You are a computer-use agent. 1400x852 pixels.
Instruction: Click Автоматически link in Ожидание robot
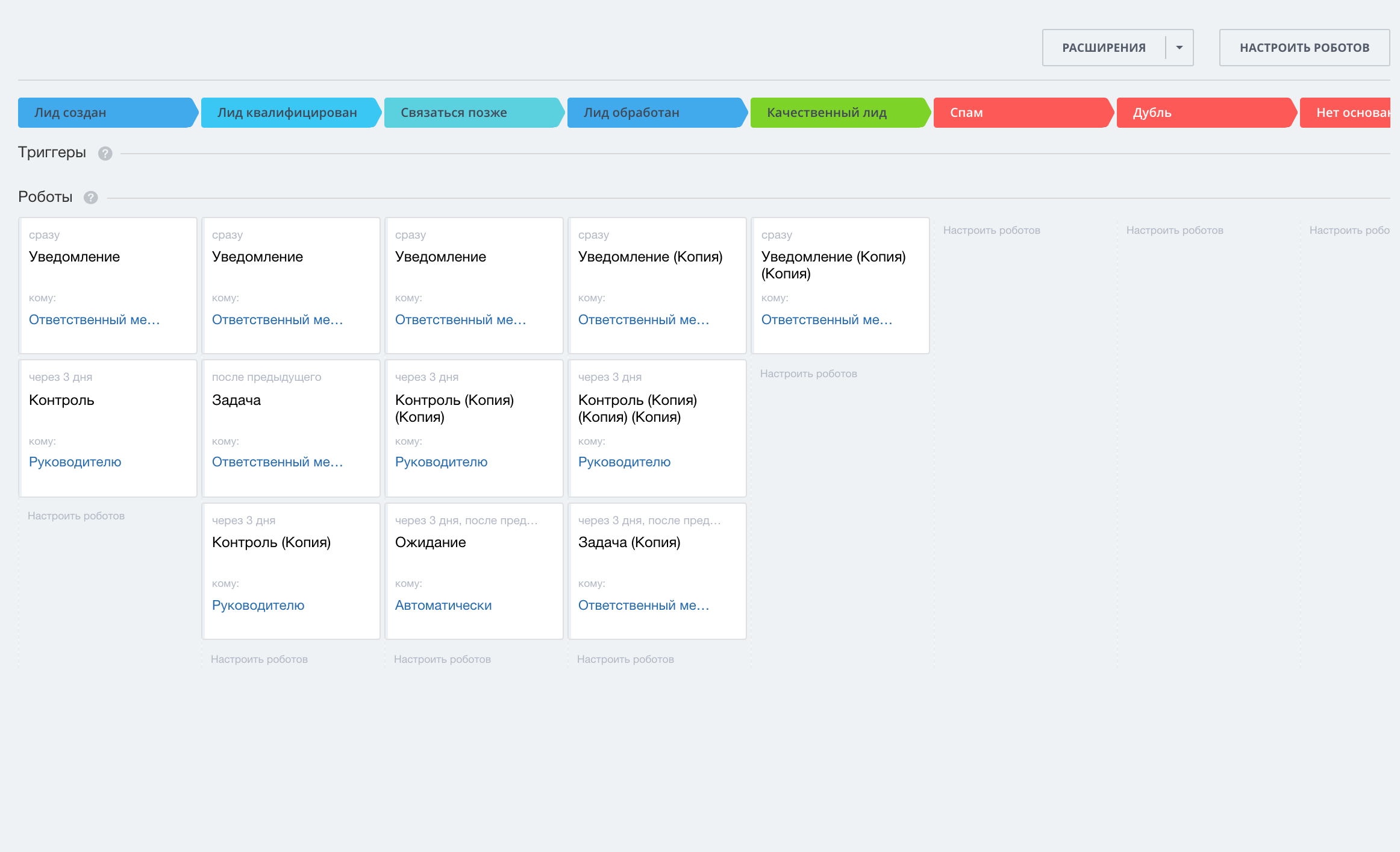click(443, 605)
